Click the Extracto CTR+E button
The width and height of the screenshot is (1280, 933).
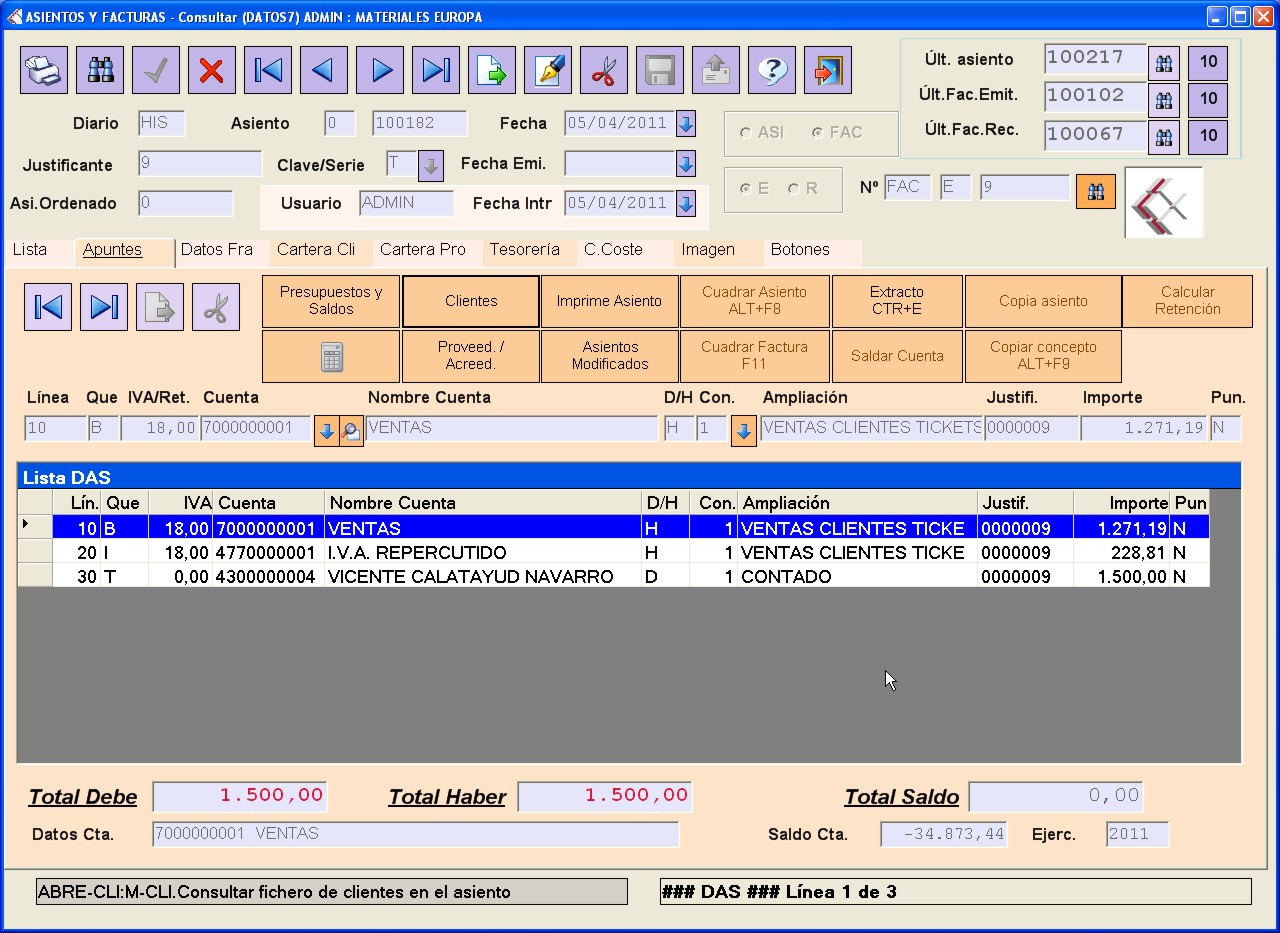tap(897, 301)
